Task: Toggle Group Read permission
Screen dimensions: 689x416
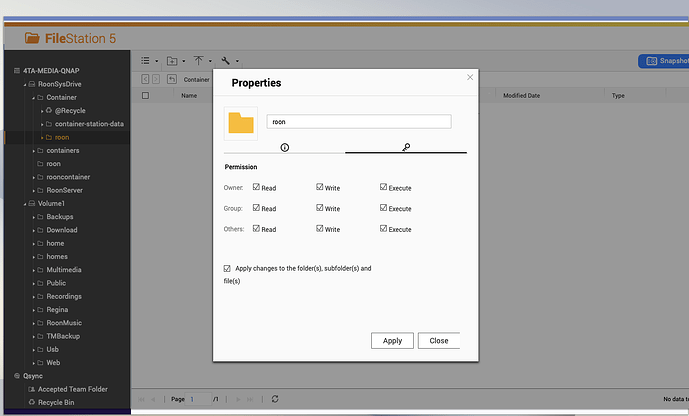Action: [256, 208]
